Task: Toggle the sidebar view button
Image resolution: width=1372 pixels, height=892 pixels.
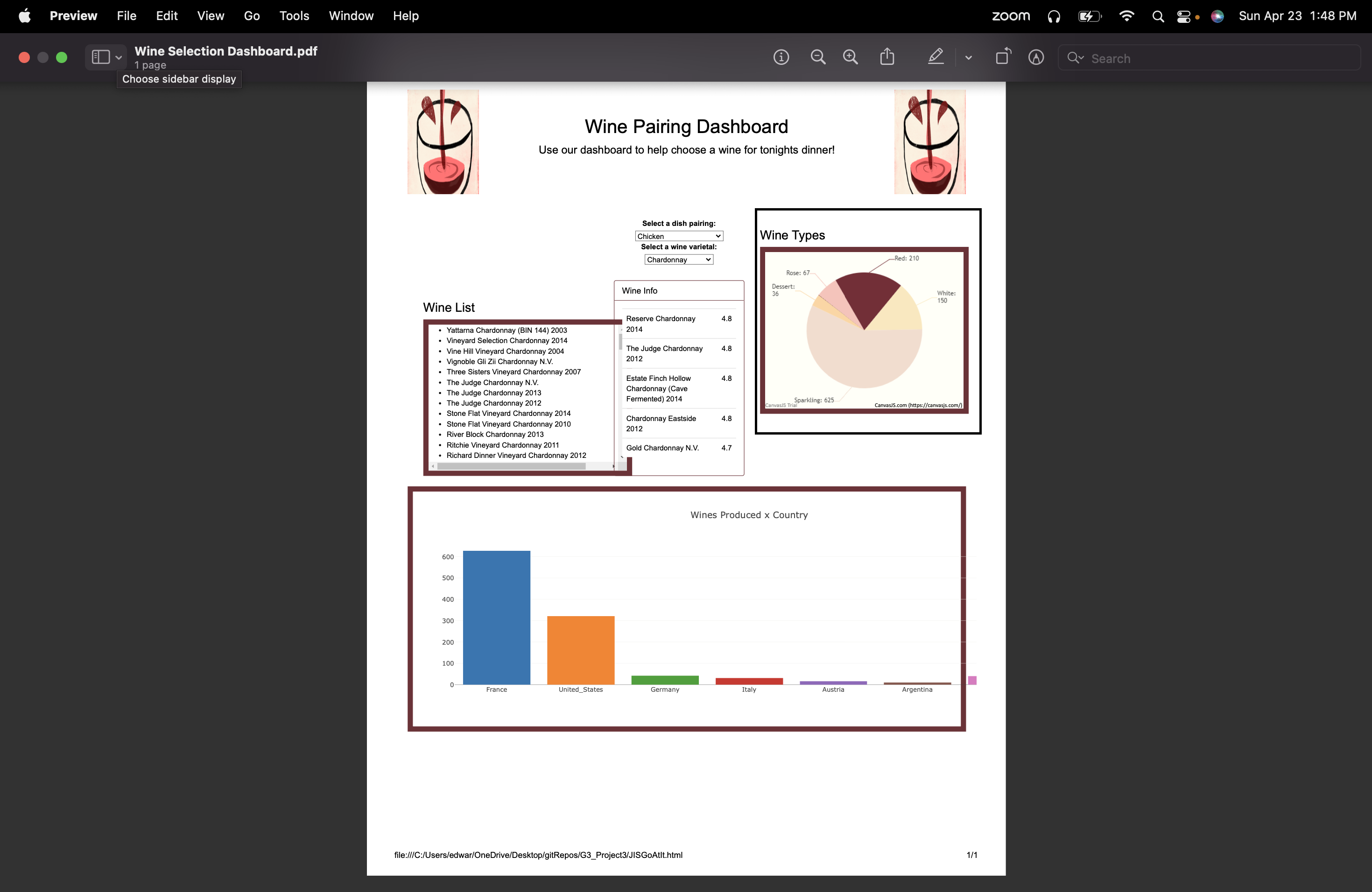Action: pyautogui.click(x=101, y=57)
